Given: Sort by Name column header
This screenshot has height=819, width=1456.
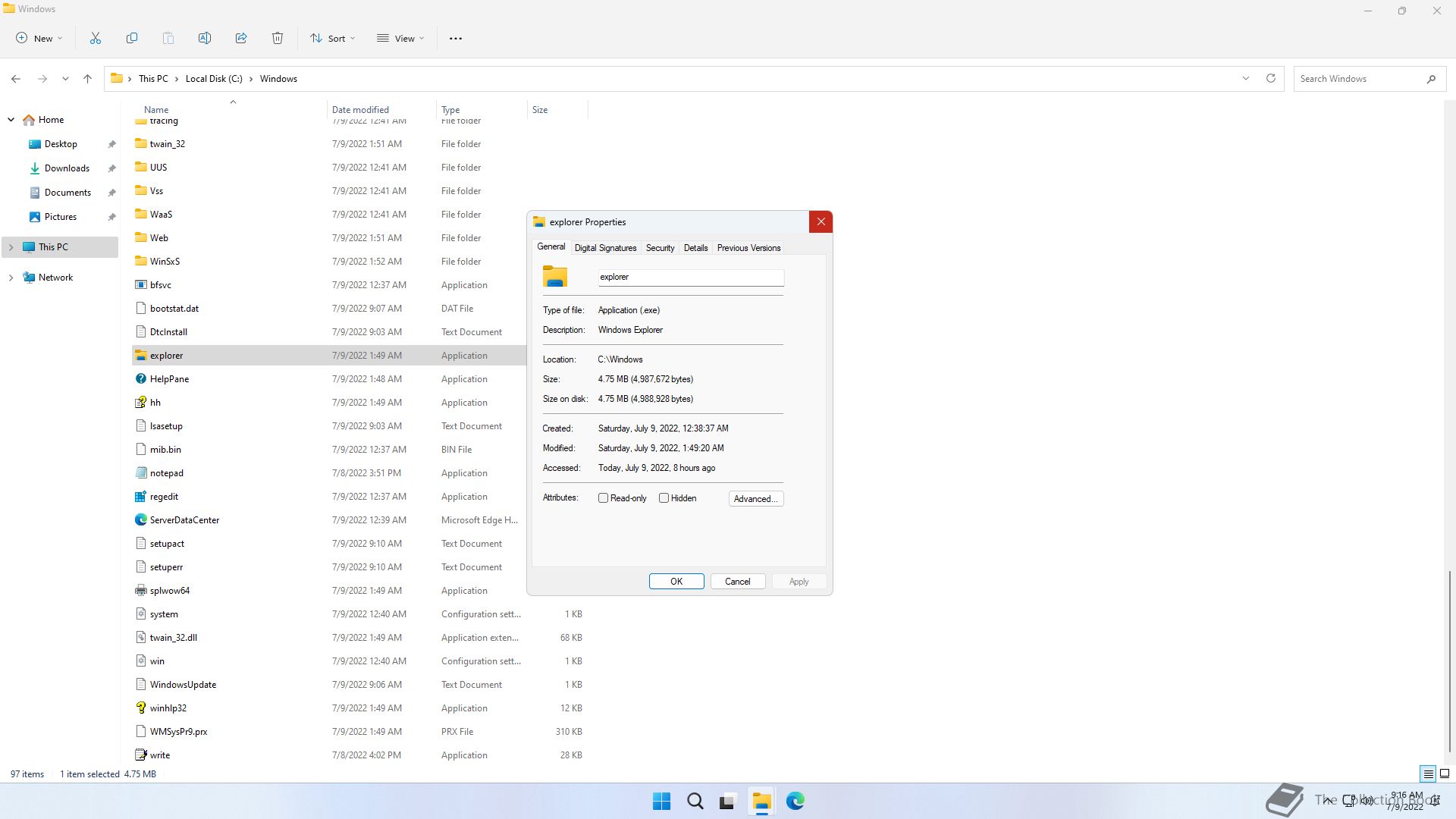Looking at the screenshot, I should click(227, 110).
